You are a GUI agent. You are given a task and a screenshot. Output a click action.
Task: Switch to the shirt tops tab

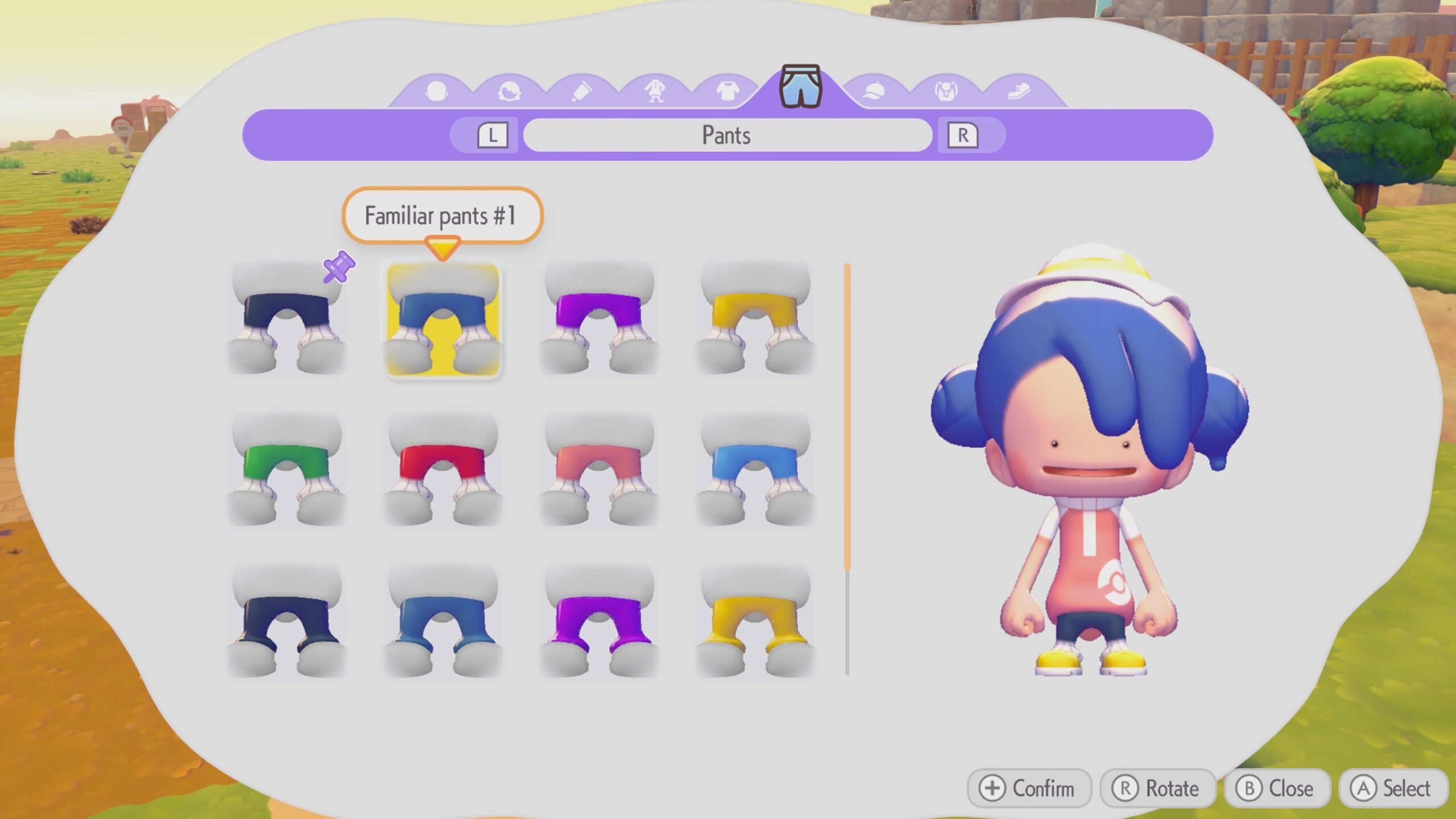[x=727, y=91]
